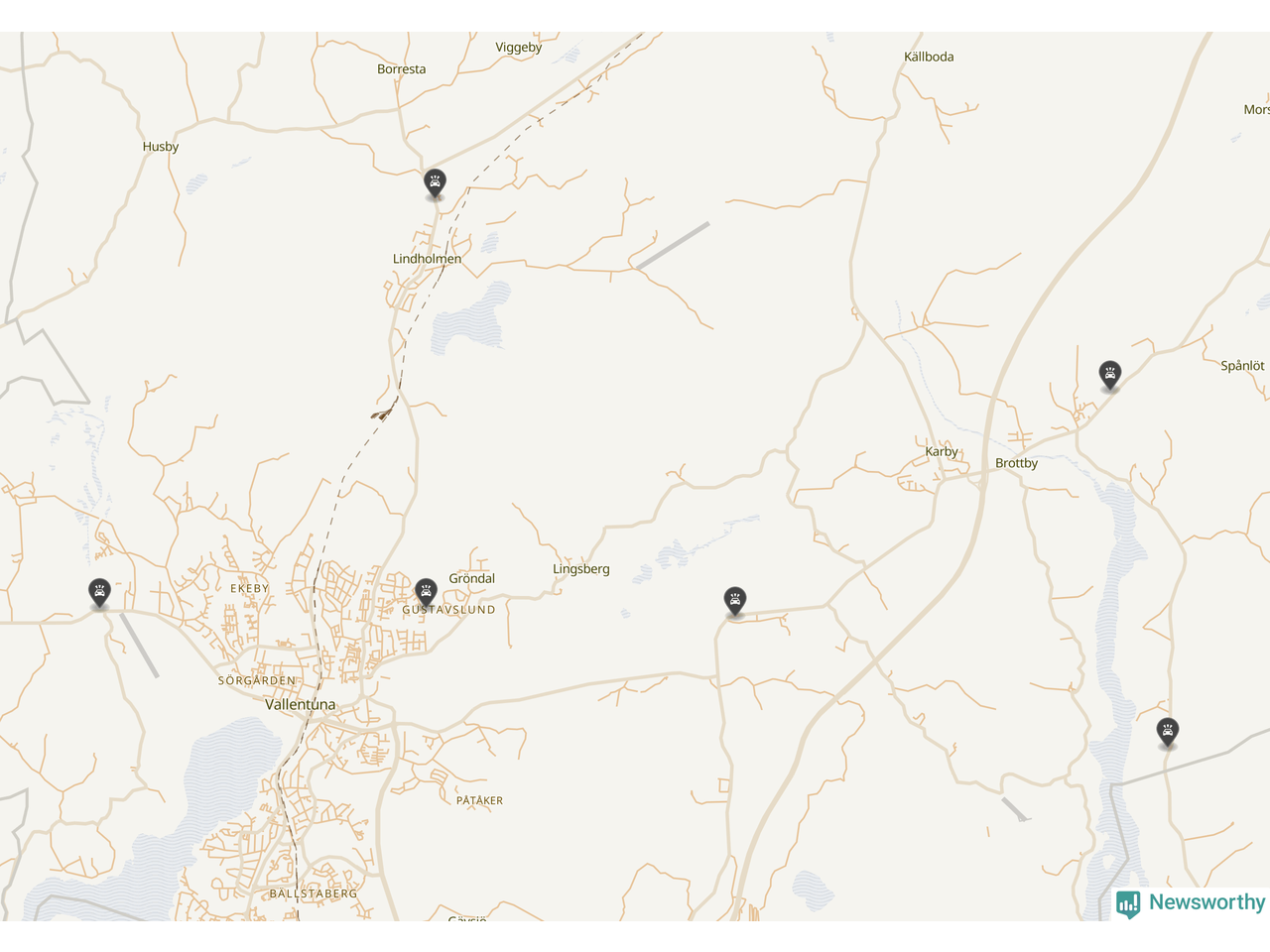Open the car marker west of Ekeby
This screenshot has height=952, width=1270.
point(99,593)
